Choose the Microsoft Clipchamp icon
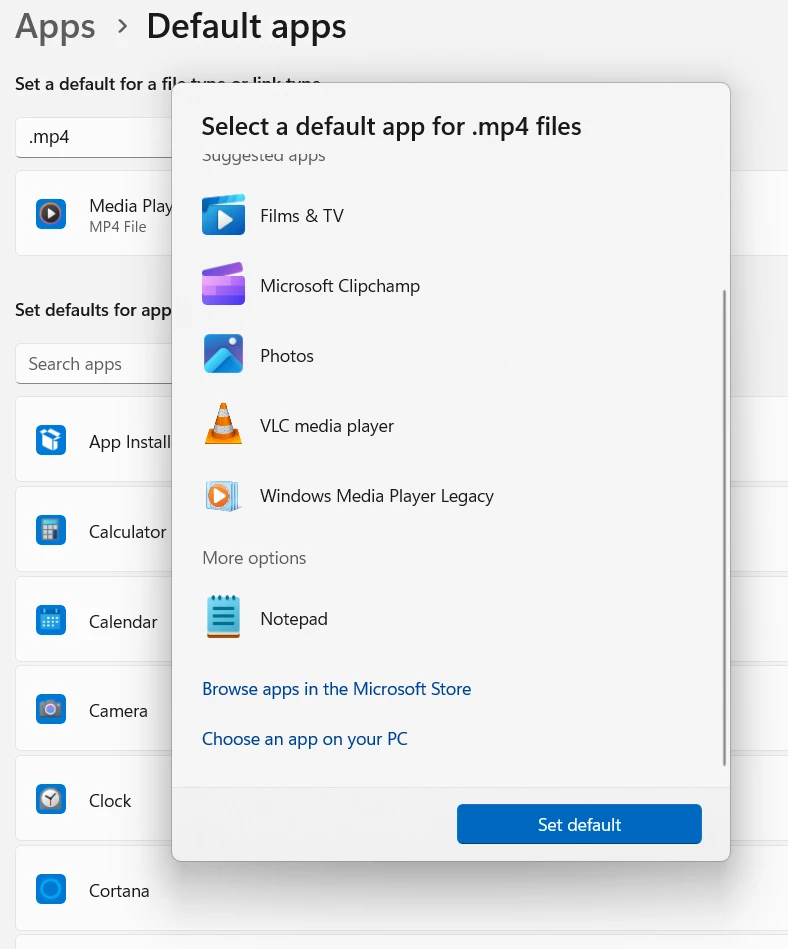 (x=223, y=284)
